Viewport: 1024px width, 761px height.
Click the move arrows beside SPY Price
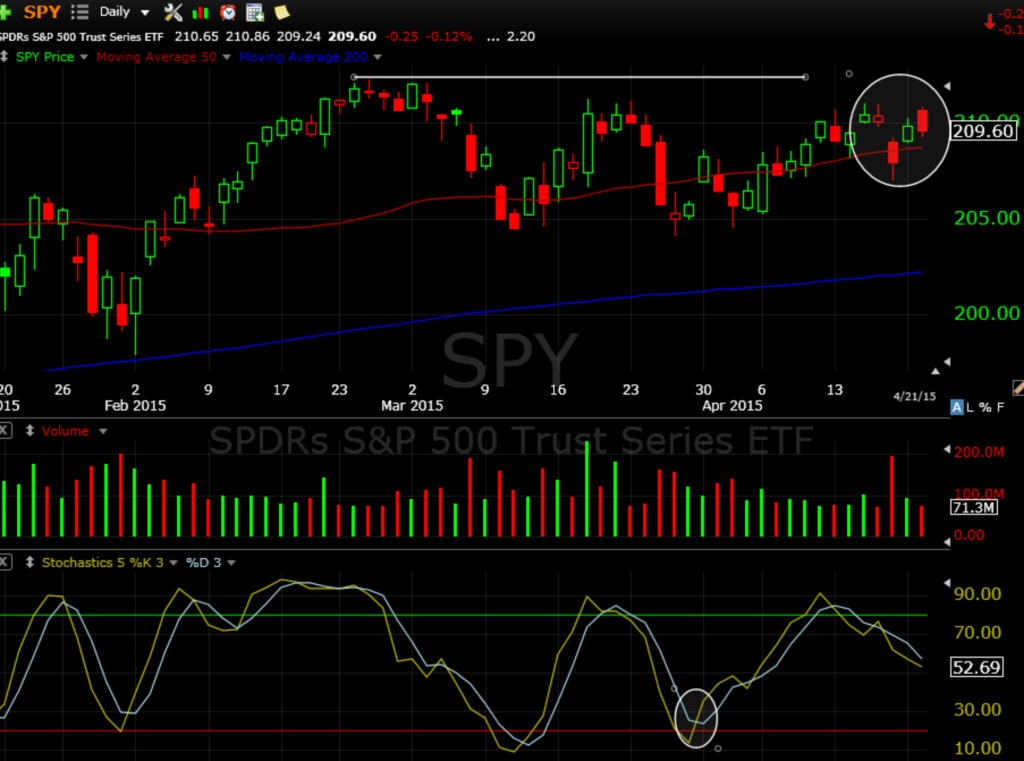(x=4, y=57)
